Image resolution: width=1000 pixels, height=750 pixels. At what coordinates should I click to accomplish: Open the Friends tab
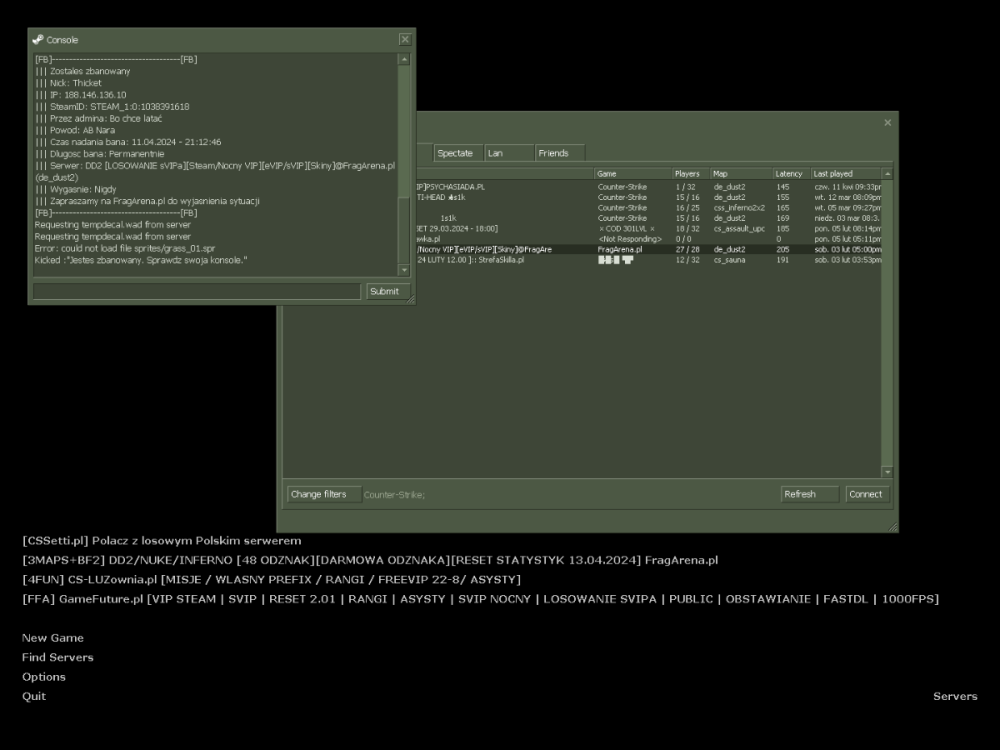pos(558,153)
